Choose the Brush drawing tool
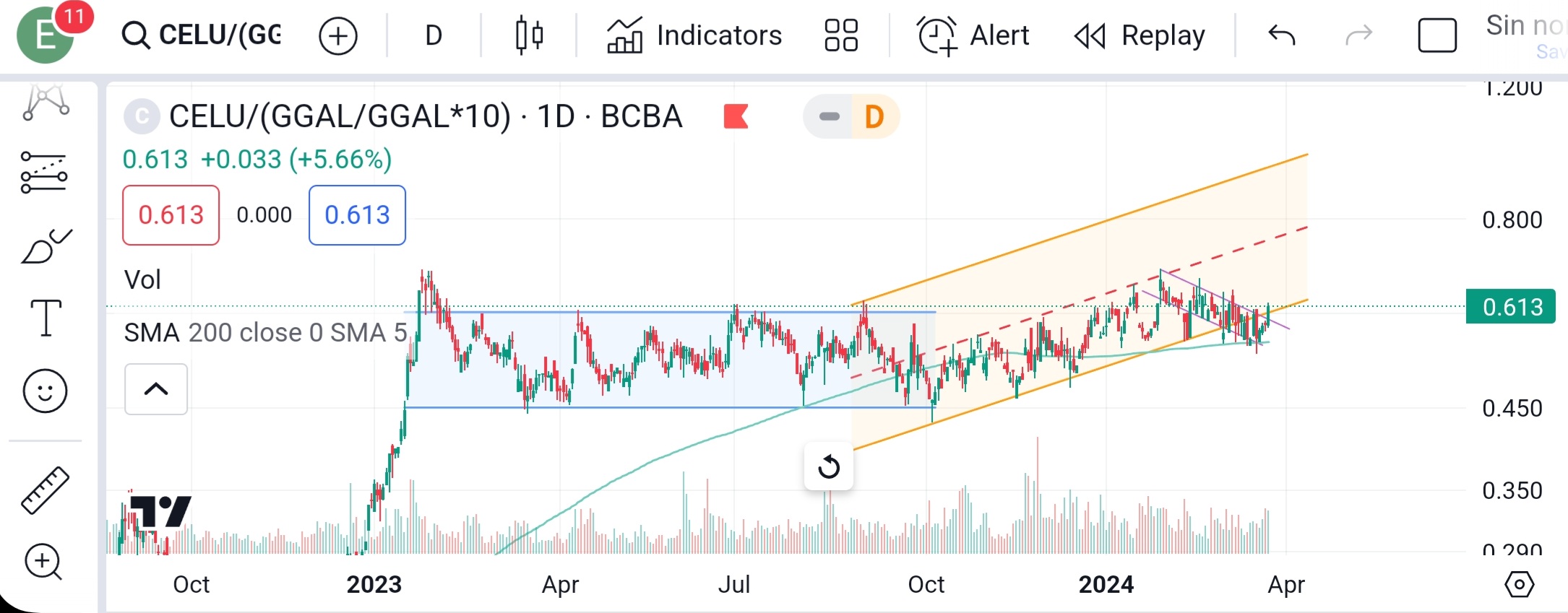1568x613 pixels. 46,247
